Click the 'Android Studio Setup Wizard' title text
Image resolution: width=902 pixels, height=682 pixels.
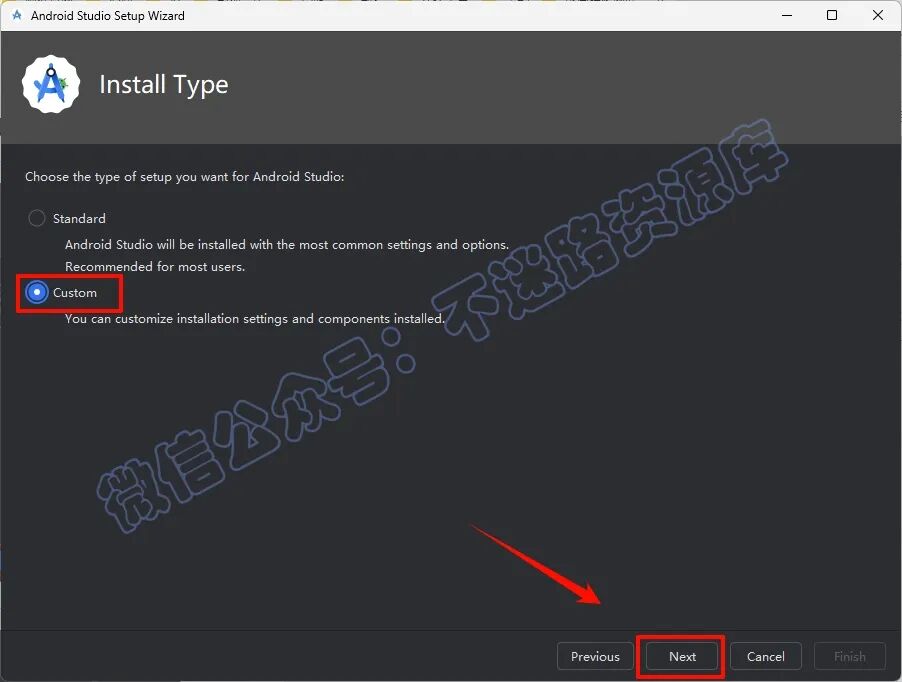click(x=108, y=16)
